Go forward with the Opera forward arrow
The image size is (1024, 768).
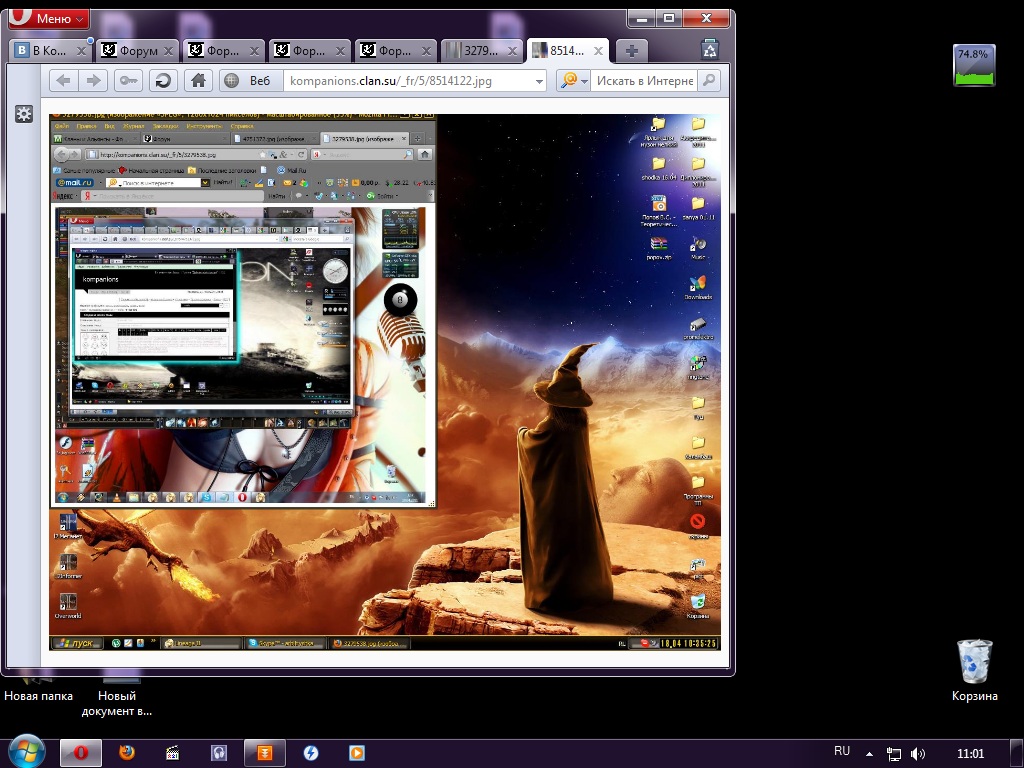pos(93,80)
